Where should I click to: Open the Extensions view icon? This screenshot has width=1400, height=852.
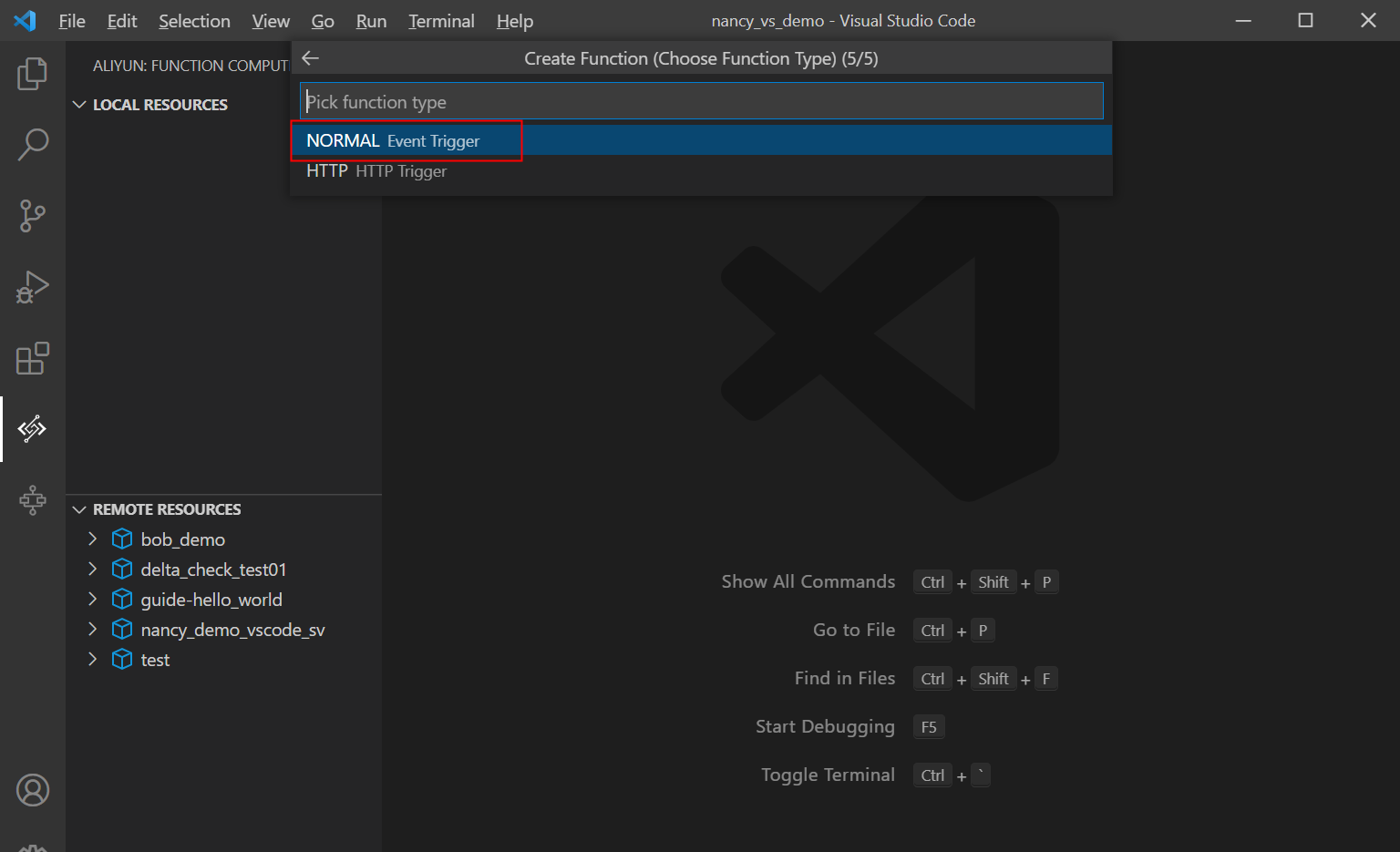tap(33, 358)
